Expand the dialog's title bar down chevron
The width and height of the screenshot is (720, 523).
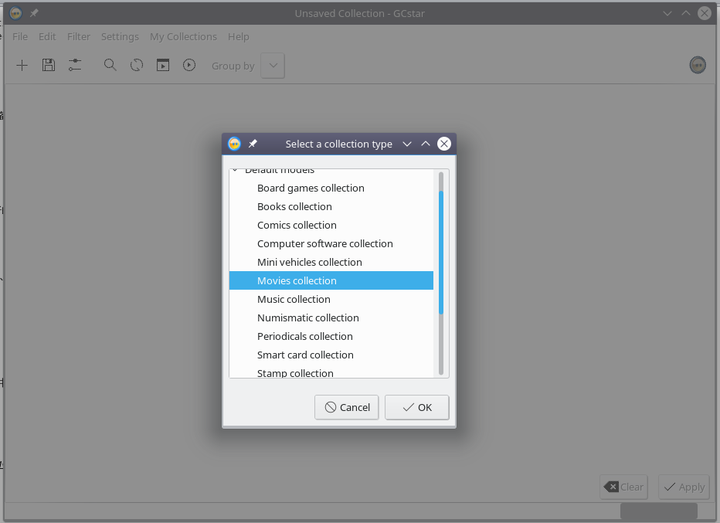point(407,144)
